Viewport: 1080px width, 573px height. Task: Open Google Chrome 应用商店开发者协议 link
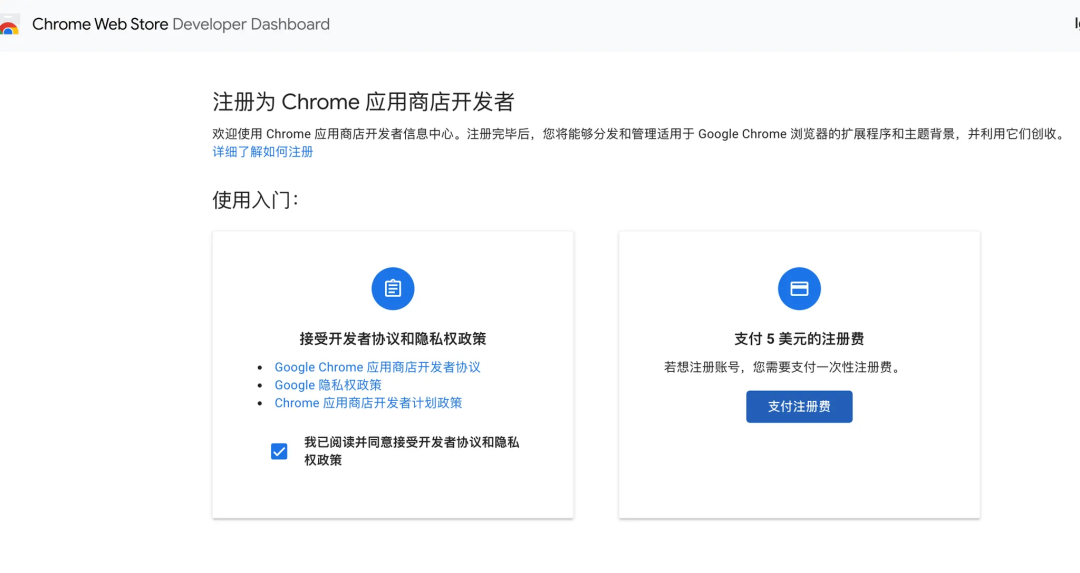pyautogui.click(x=377, y=367)
